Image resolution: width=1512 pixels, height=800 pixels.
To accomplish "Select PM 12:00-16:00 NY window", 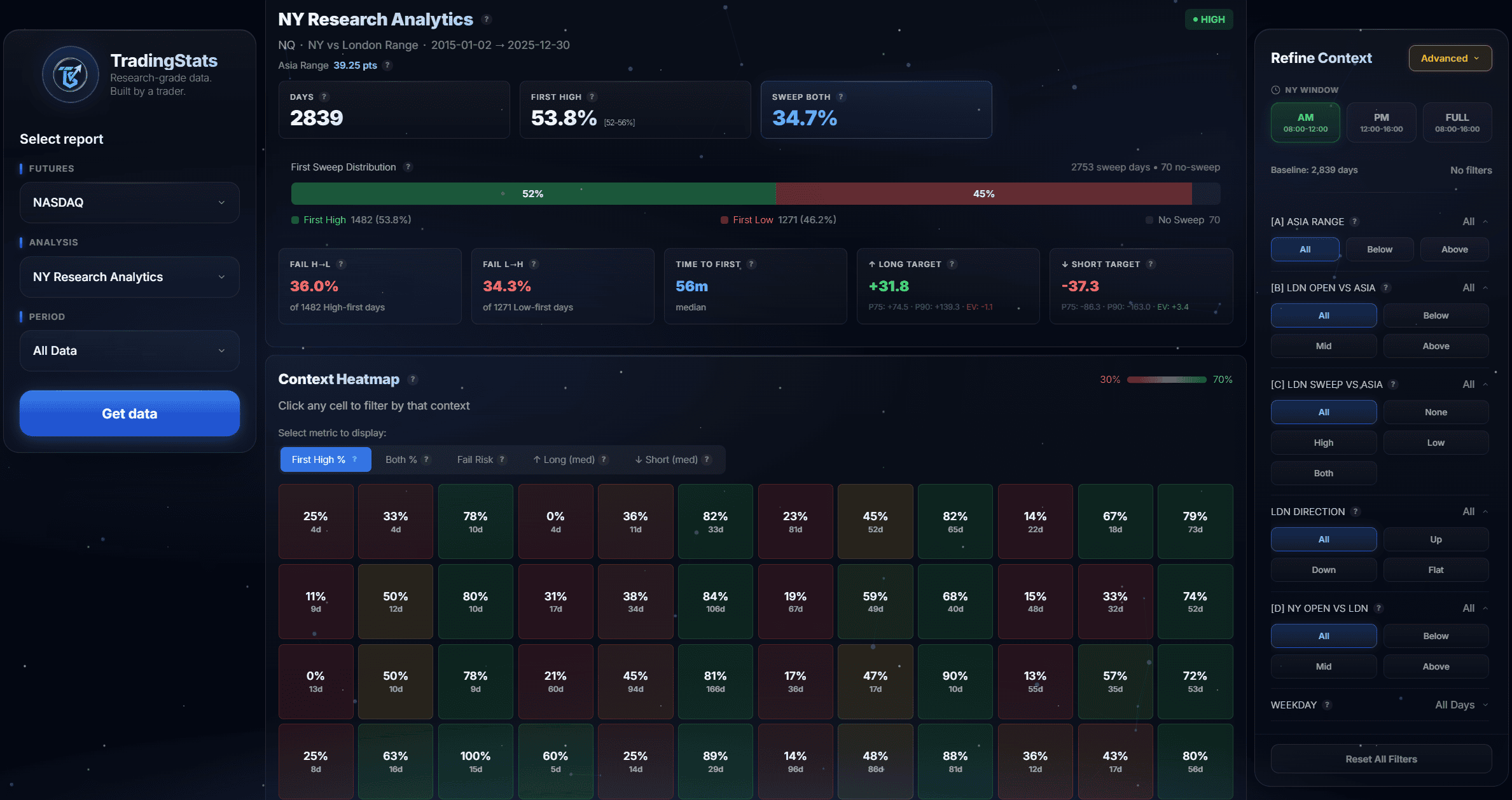I will click(x=1381, y=122).
